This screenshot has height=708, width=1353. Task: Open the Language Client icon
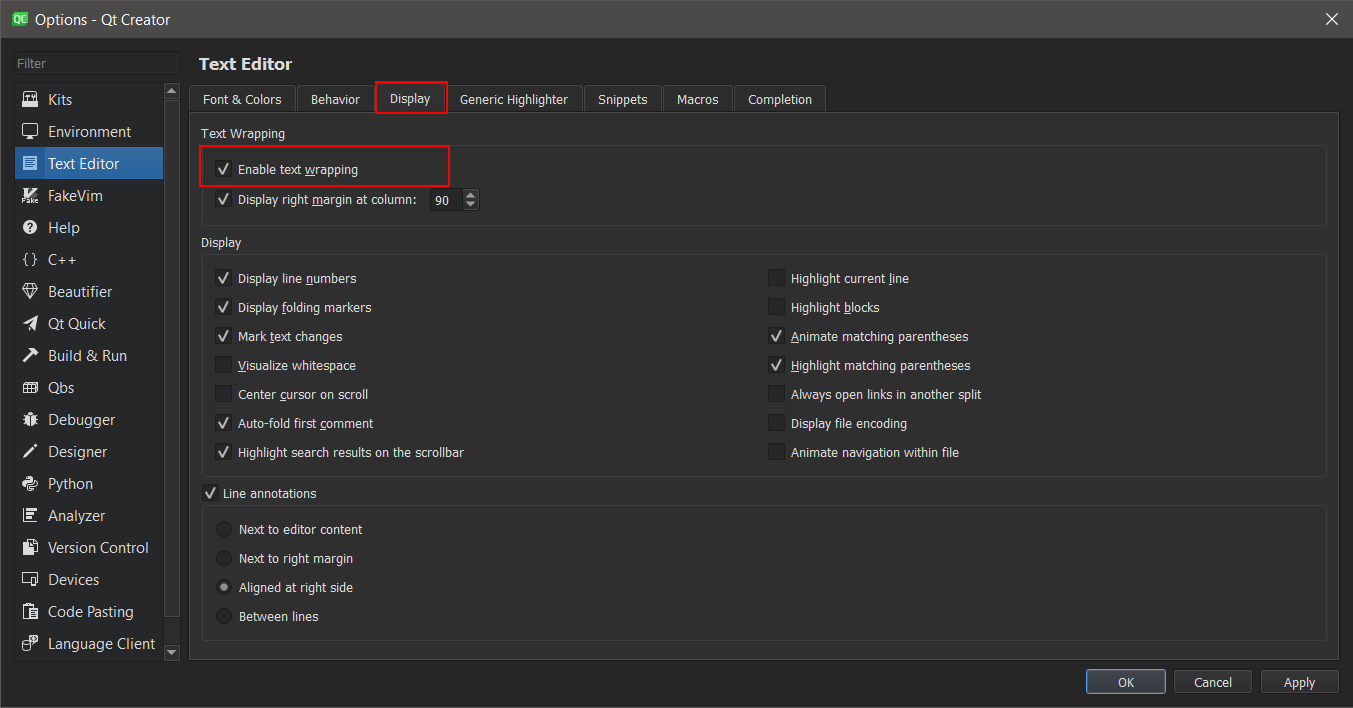tap(30, 644)
